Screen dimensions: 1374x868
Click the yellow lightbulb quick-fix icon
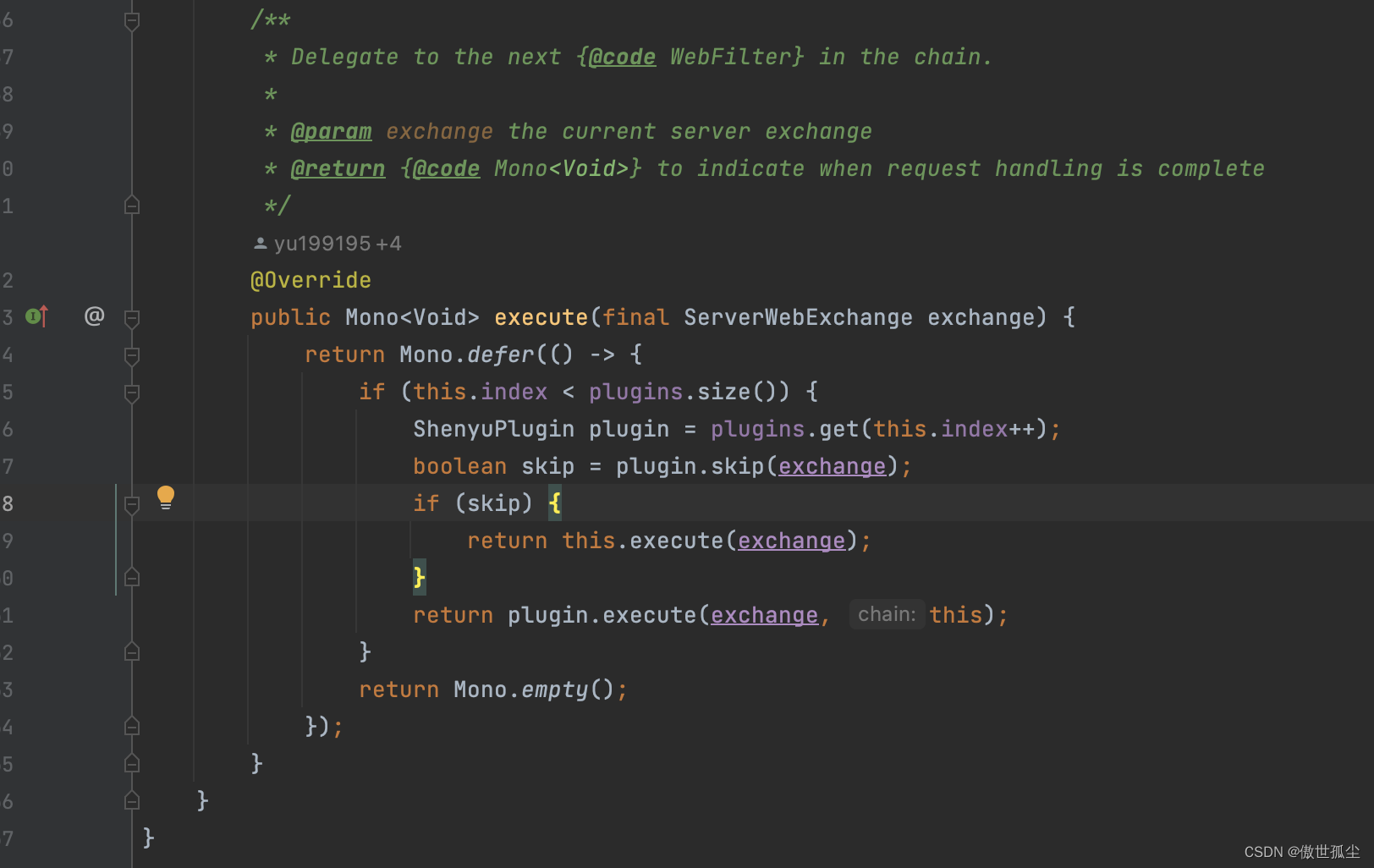tap(166, 497)
